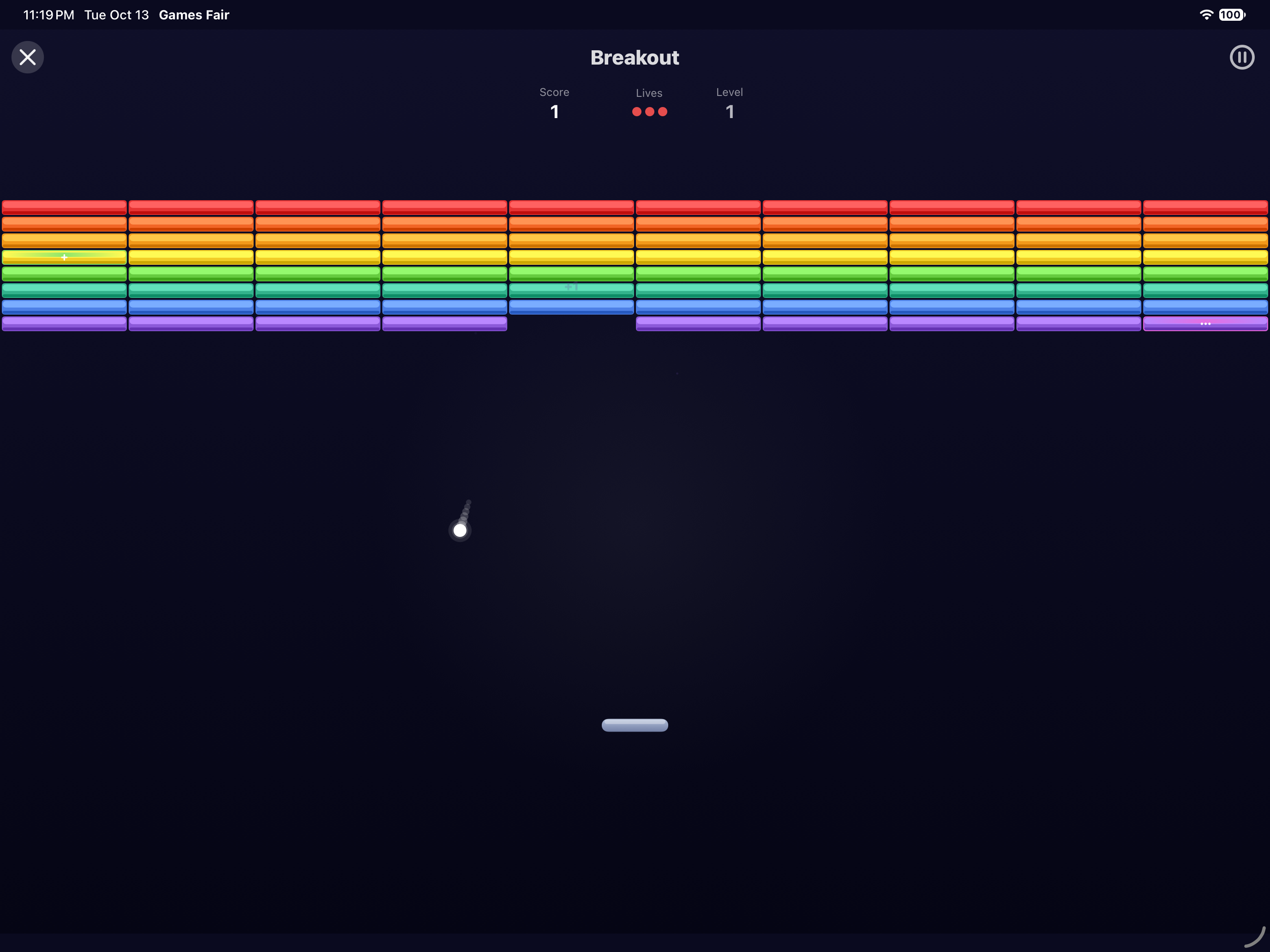Tap the page-curl corner at the bottom right
The height and width of the screenshot is (952, 1270).
[1255, 937]
